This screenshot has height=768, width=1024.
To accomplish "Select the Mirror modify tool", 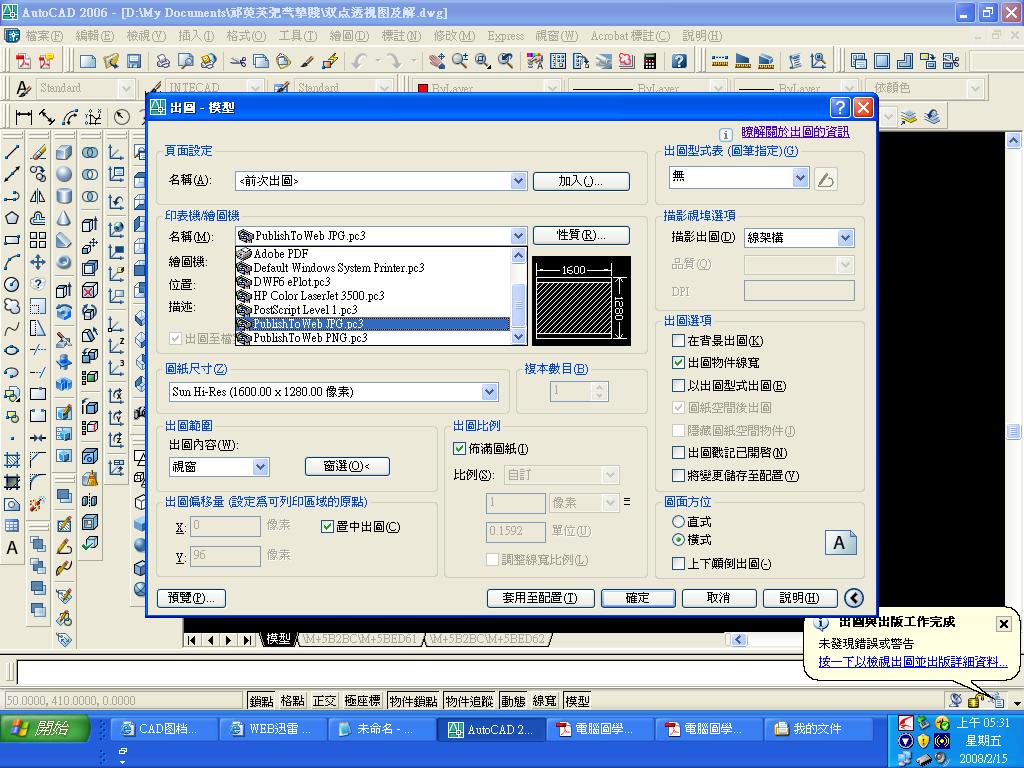I will point(38,196).
